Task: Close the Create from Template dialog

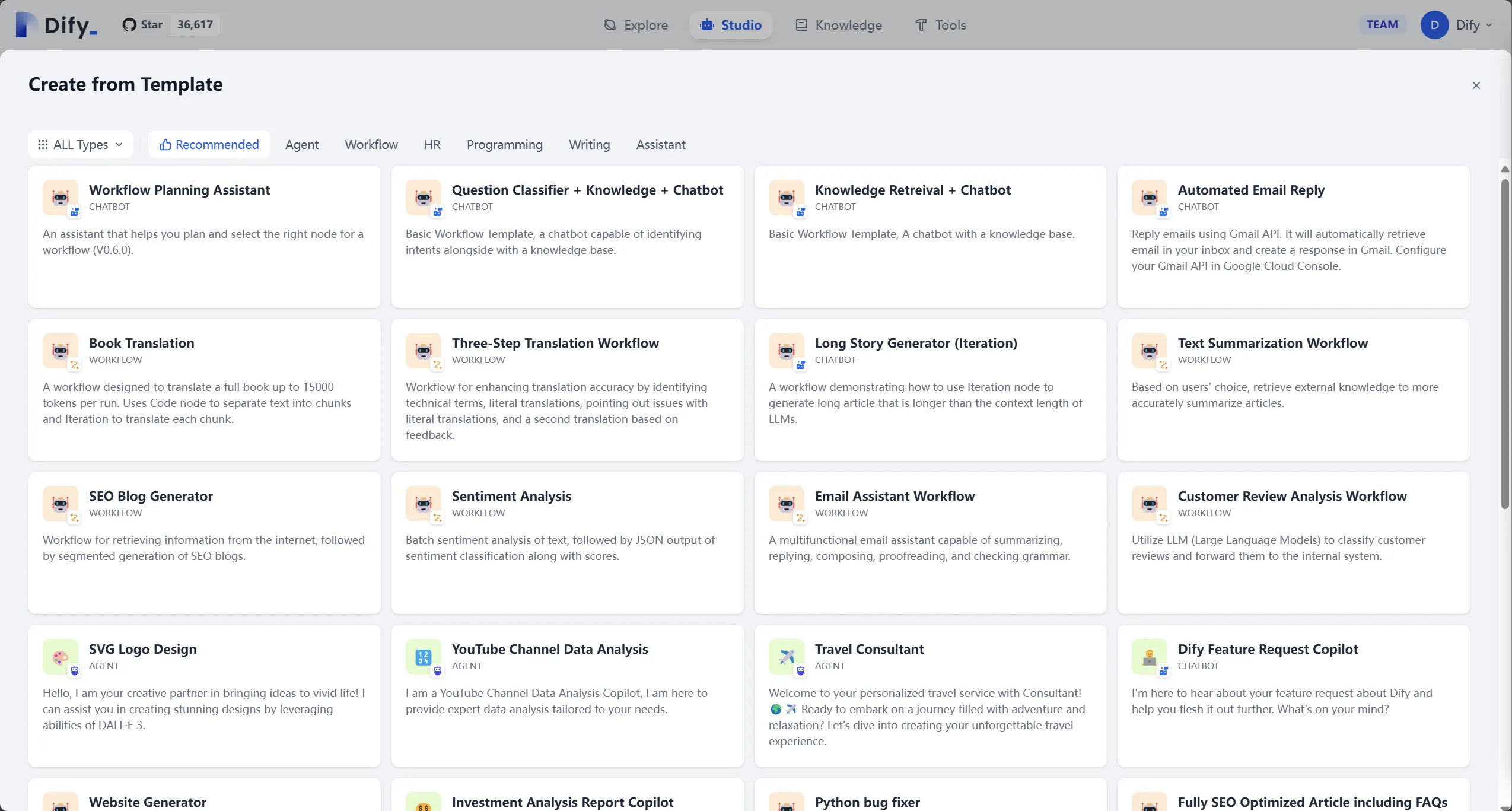Action: tap(1476, 85)
